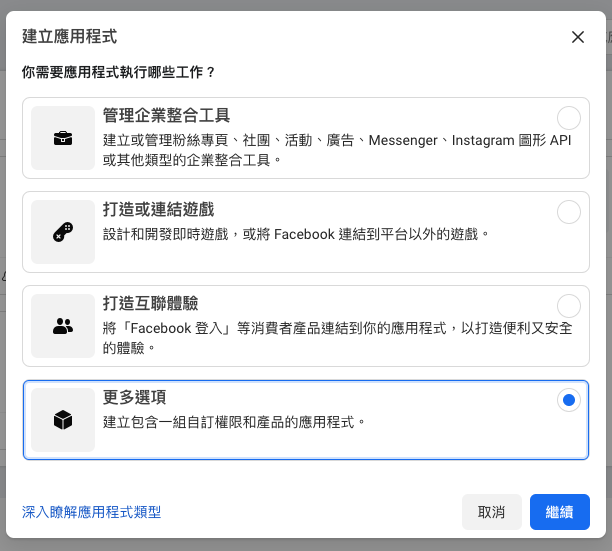Click the 更多選項 heading text
This screenshot has width=612, height=551.
pyautogui.click(x=135, y=398)
